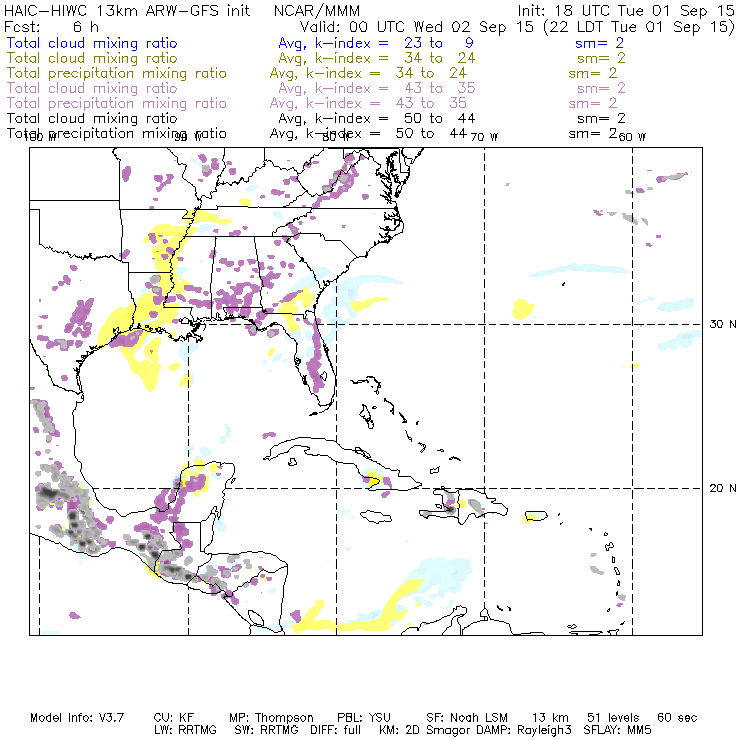This screenshot has width=740, height=740.
Task: Click blue 'k-index = 23 to 9' text
Action: (394, 43)
